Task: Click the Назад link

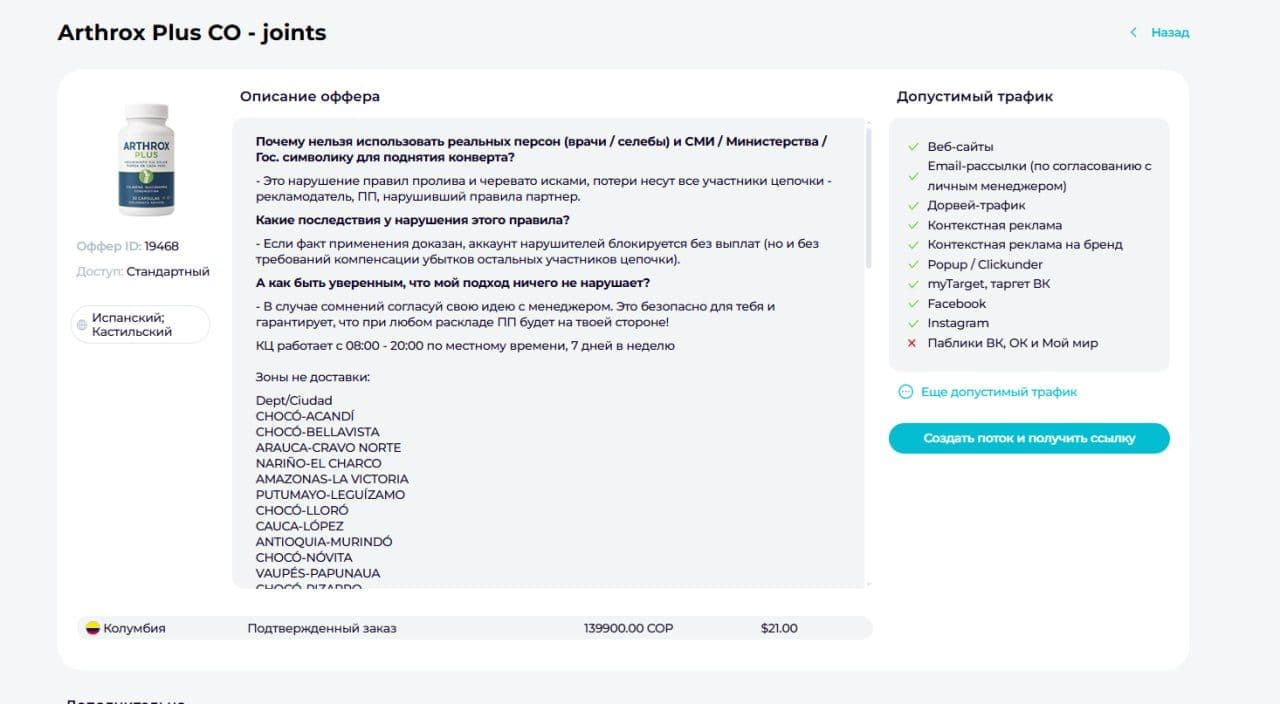Action: pyautogui.click(x=1169, y=33)
